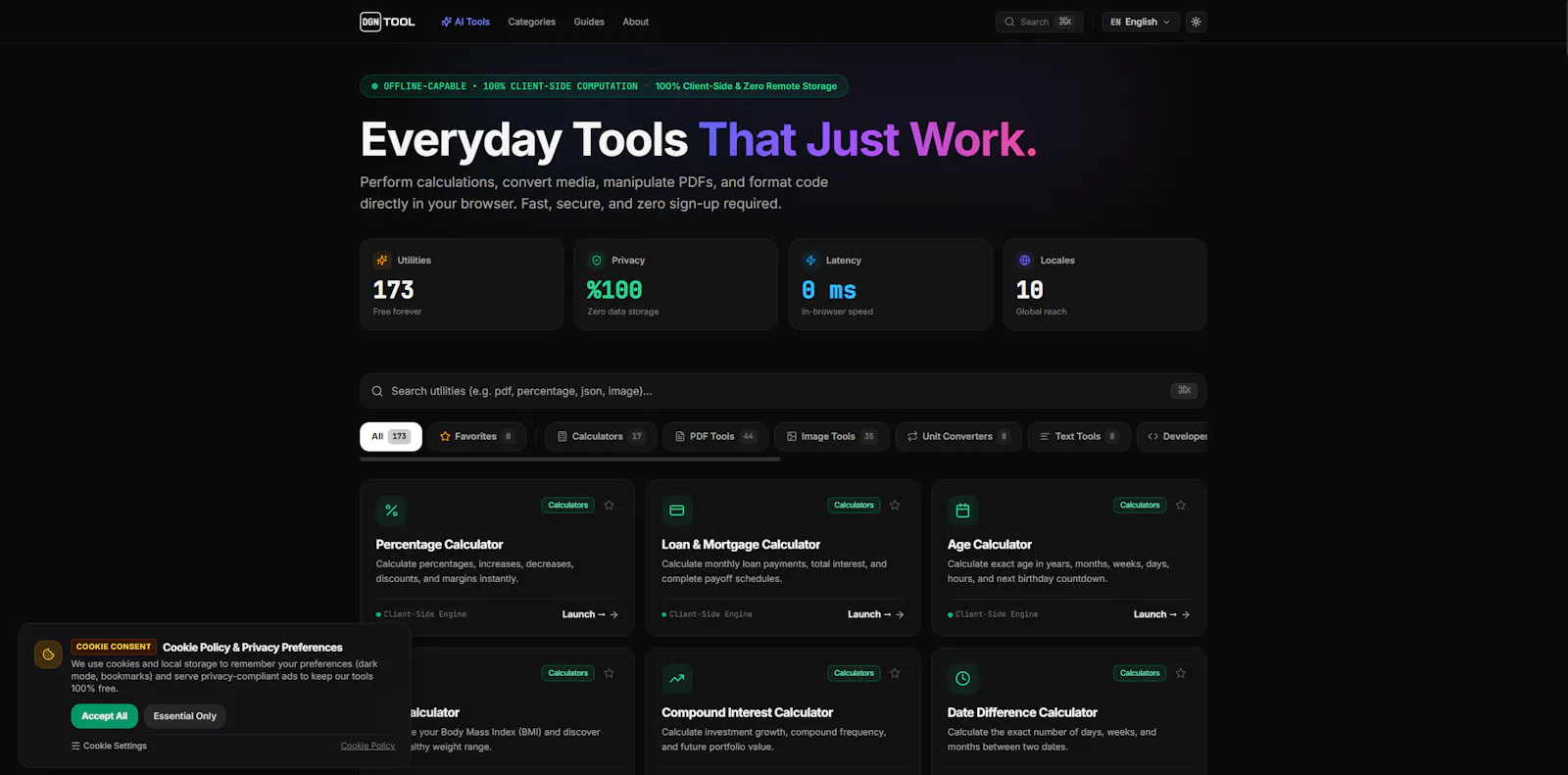Click the cookie icon in consent banner
Image resolution: width=1568 pixels, height=775 pixels.
48,654
